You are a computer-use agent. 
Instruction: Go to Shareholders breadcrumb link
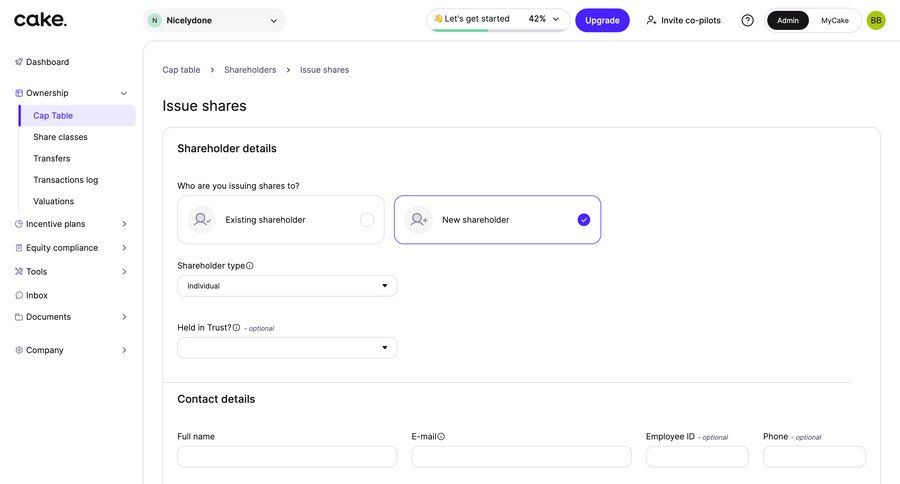click(250, 70)
